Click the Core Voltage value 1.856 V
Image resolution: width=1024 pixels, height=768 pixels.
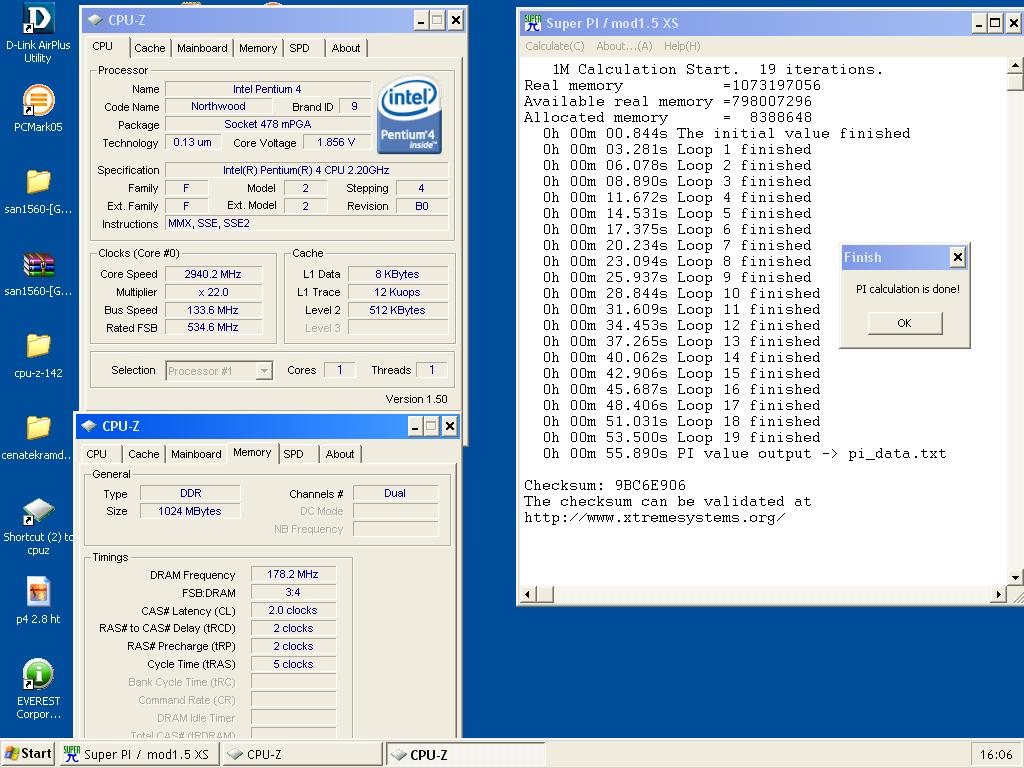pyautogui.click(x=336, y=142)
